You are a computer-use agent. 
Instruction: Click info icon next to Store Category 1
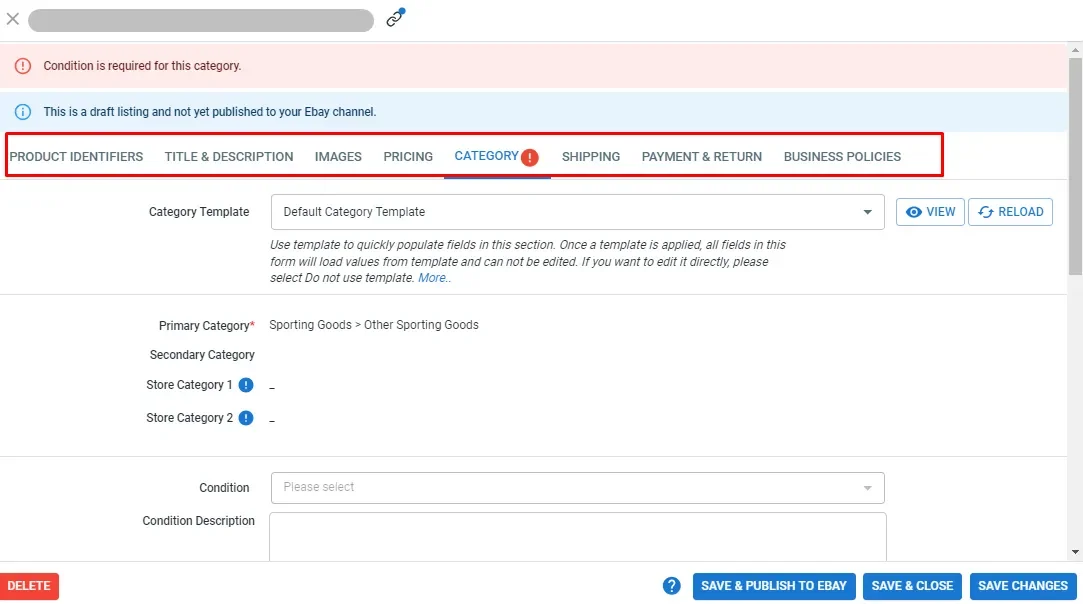pyautogui.click(x=246, y=385)
